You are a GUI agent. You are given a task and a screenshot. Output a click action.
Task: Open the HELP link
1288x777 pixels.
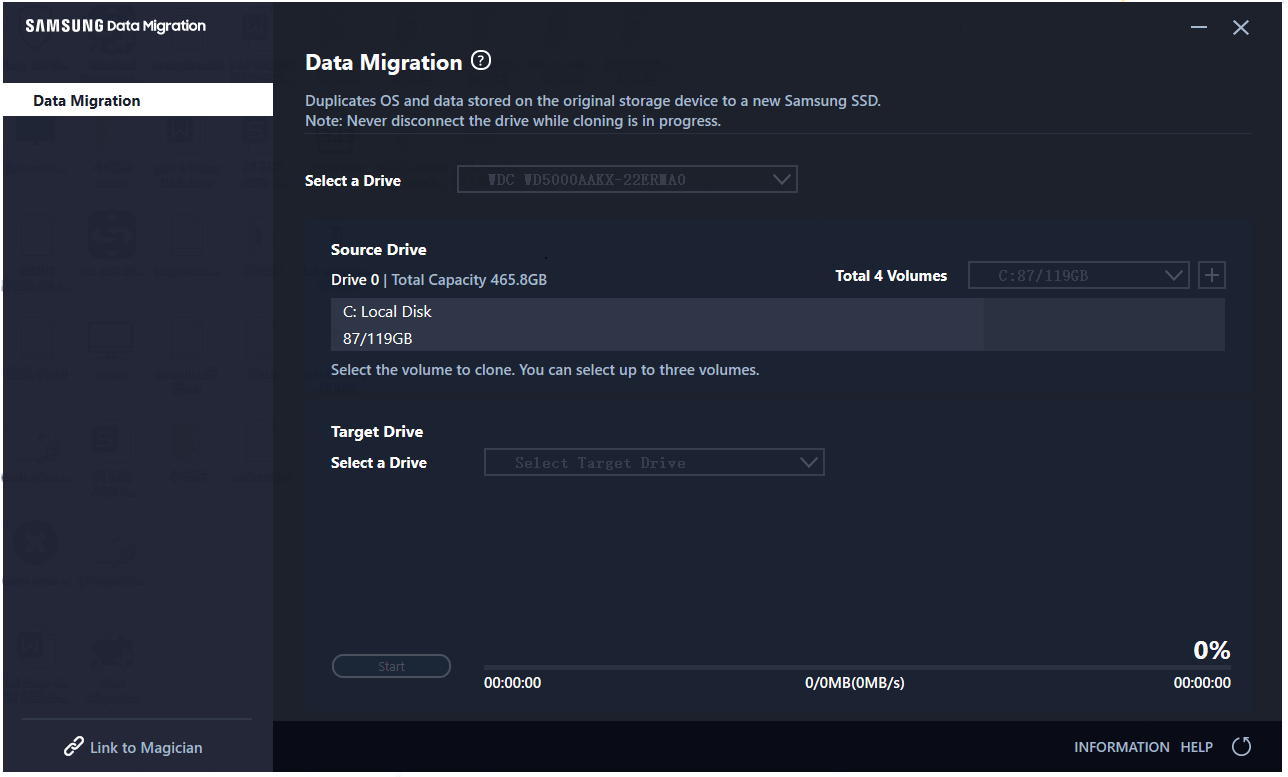pyautogui.click(x=1197, y=747)
